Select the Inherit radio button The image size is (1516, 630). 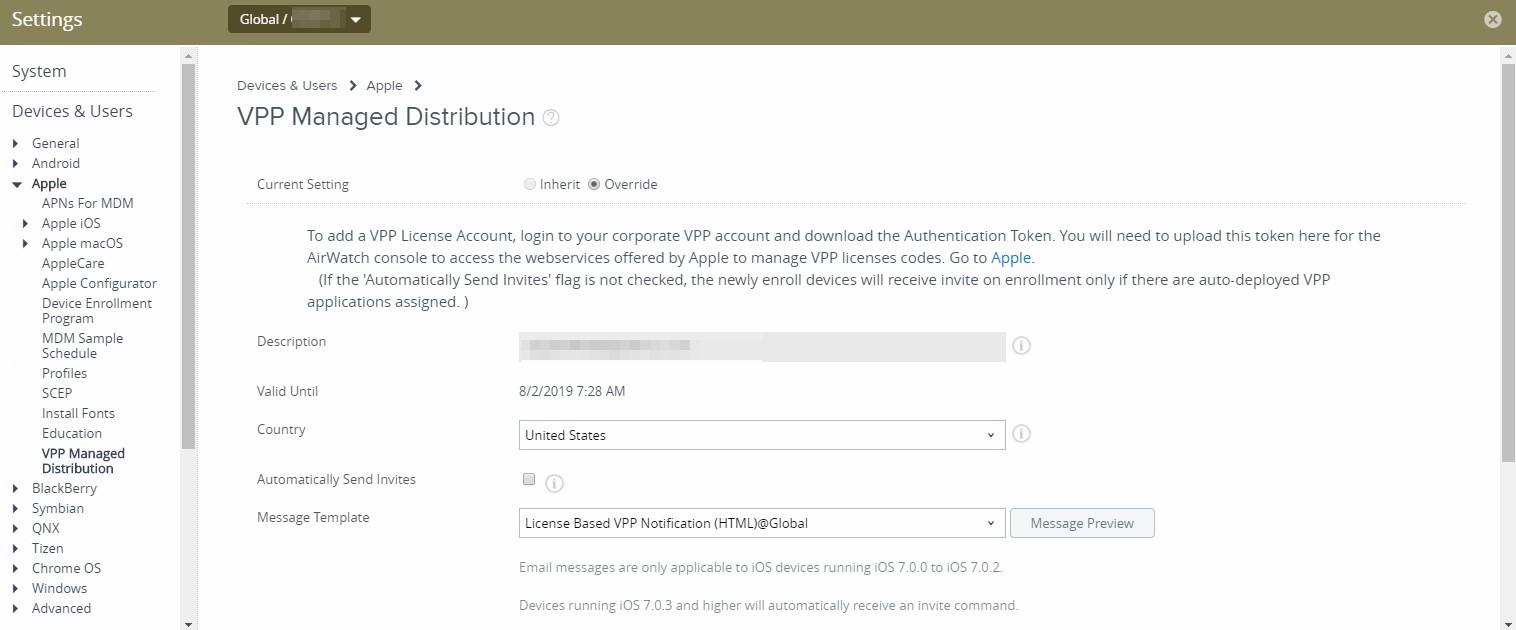(x=530, y=184)
